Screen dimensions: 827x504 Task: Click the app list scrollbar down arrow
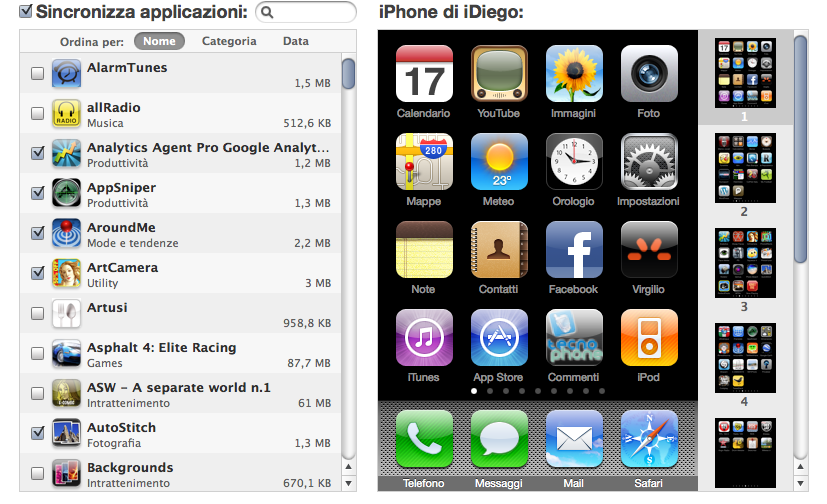pos(348,483)
